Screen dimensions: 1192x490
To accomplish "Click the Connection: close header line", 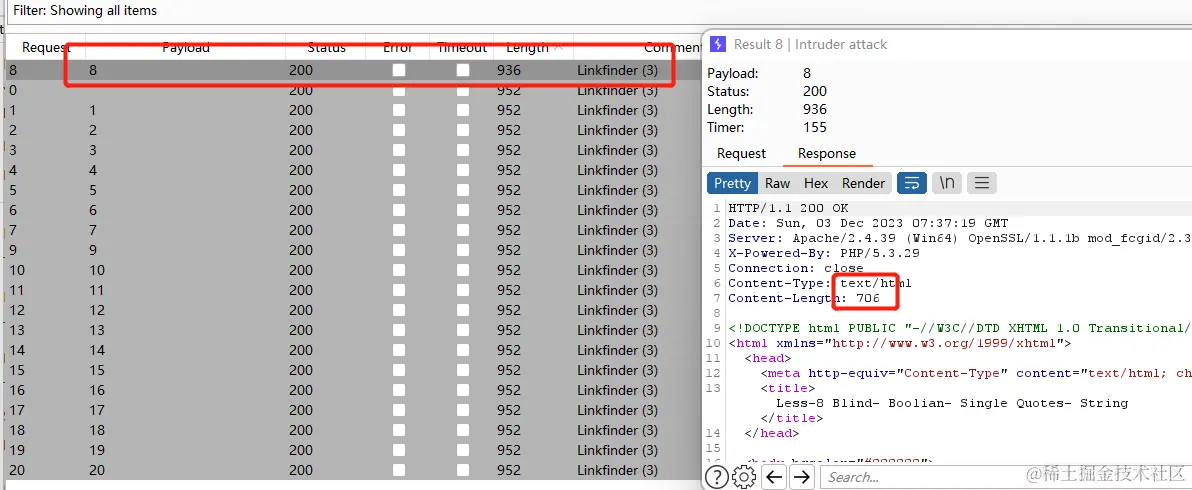I will point(796,268).
